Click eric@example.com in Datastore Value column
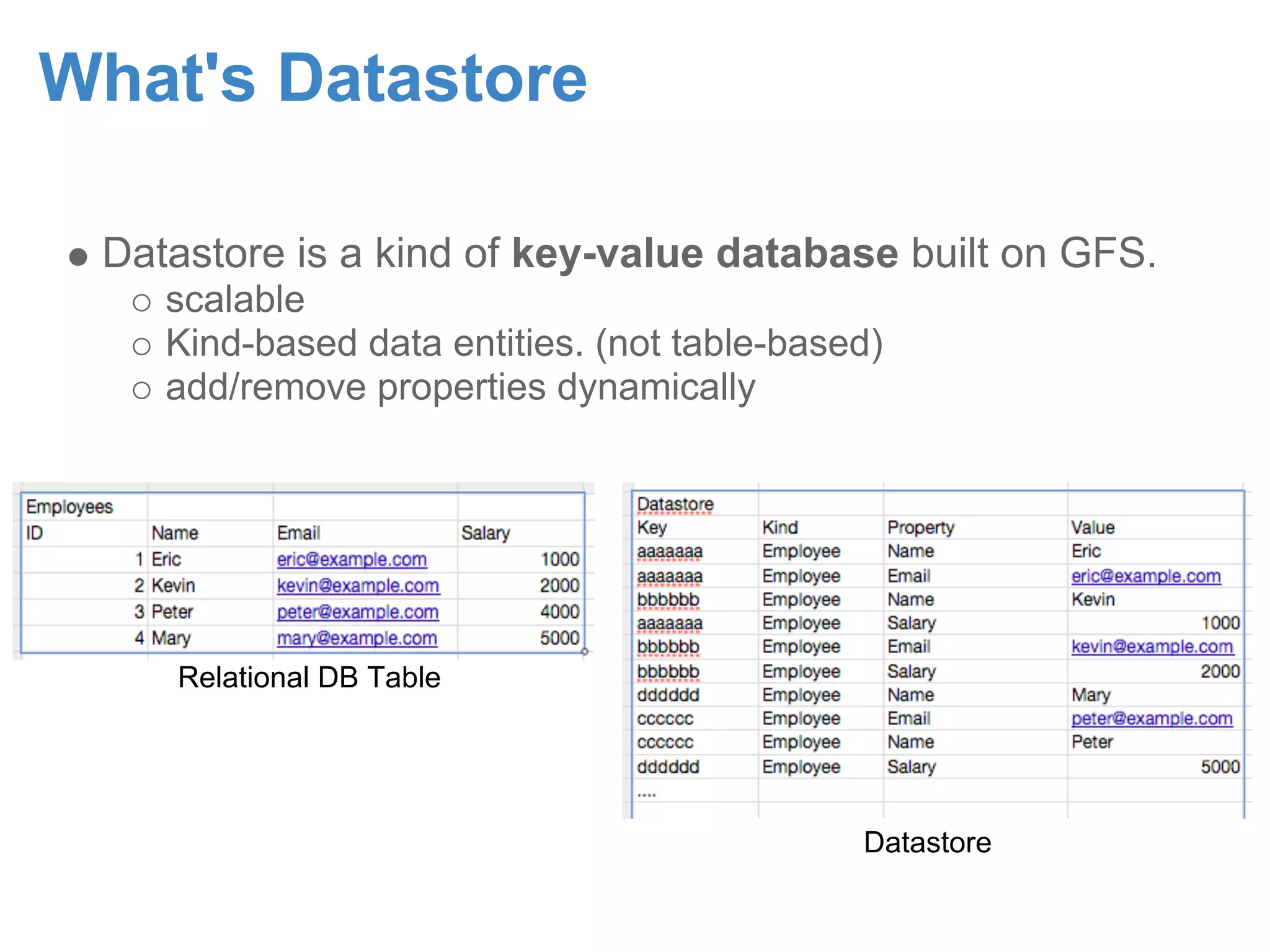The height and width of the screenshot is (952, 1270). [1145, 576]
